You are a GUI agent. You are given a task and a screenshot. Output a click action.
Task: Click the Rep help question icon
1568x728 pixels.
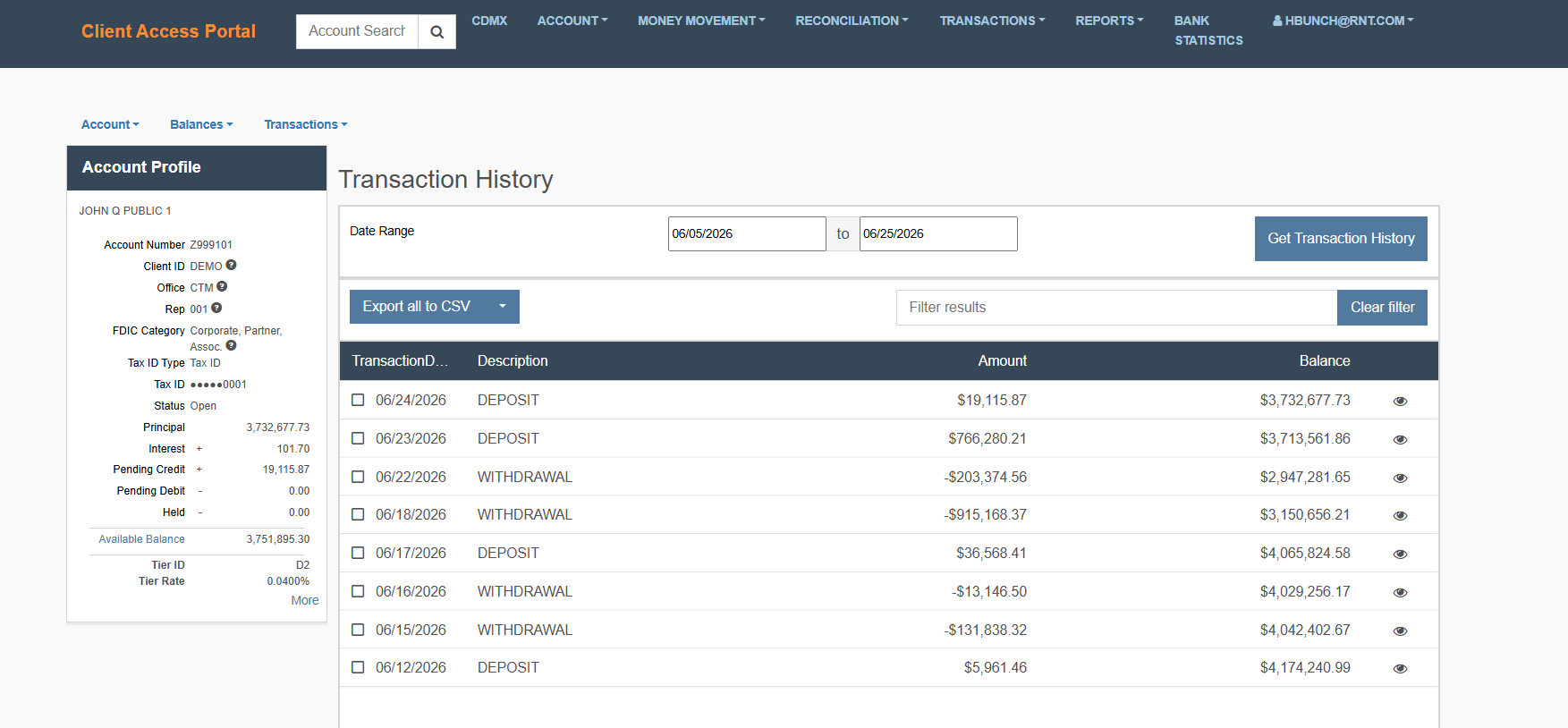click(x=216, y=309)
